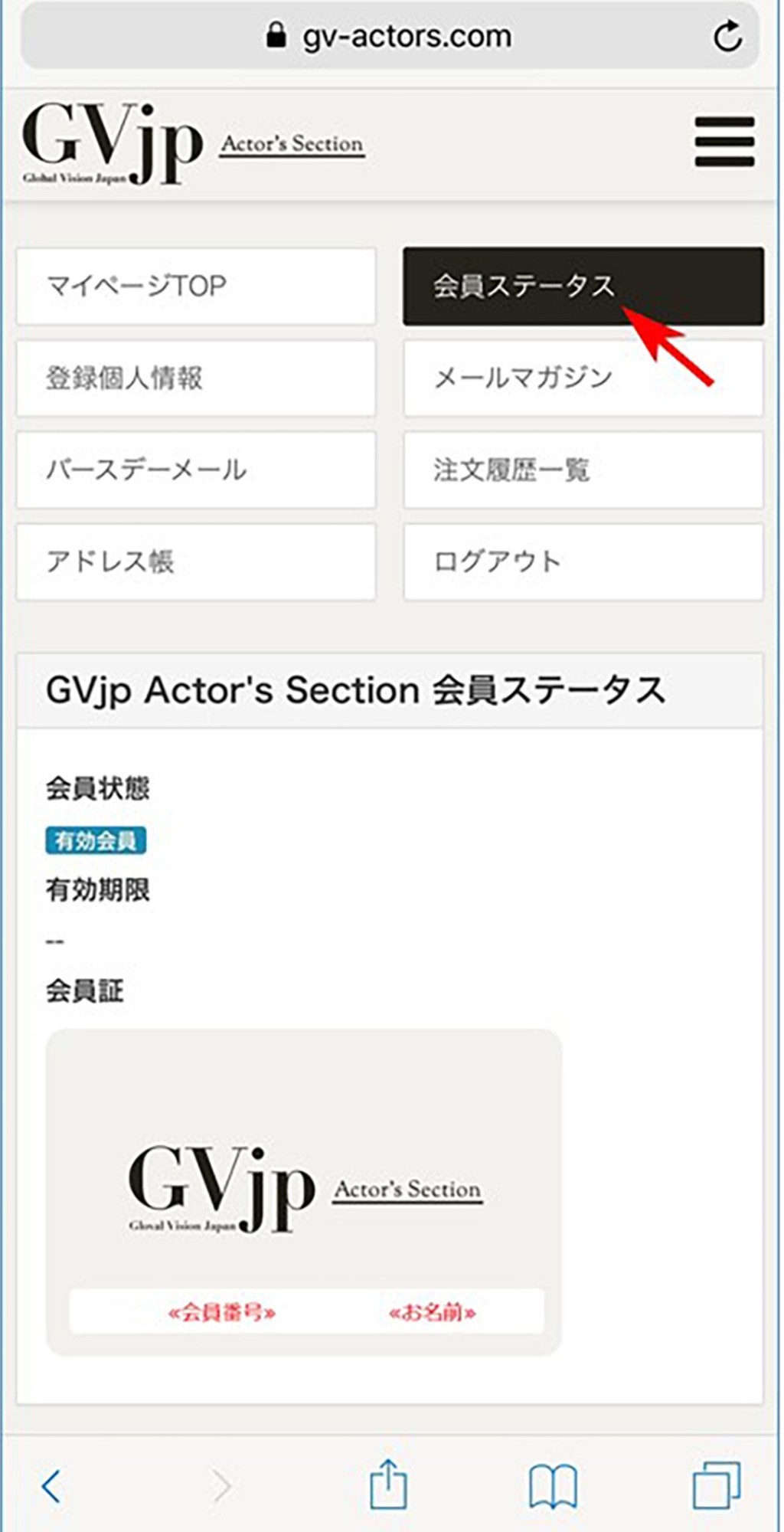Click the GVjp header logo
Screen dimensions: 784x1532
click(113, 144)
